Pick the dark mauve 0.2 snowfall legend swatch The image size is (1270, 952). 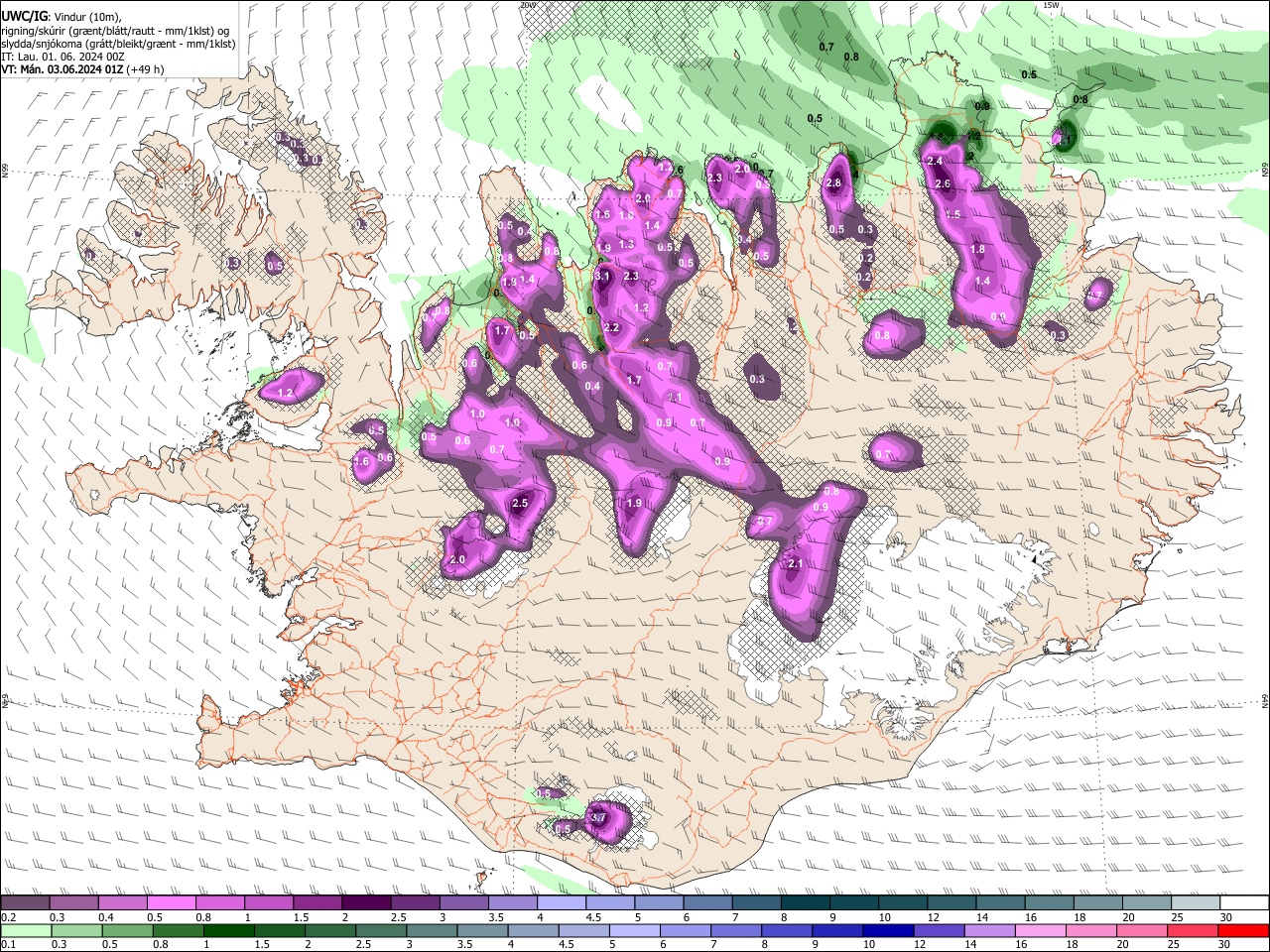25,903
